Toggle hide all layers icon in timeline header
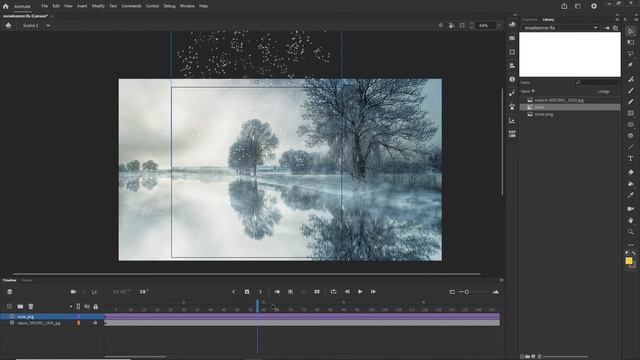The width and height of the screenshot is (640, 360). (x=87, y=307)
